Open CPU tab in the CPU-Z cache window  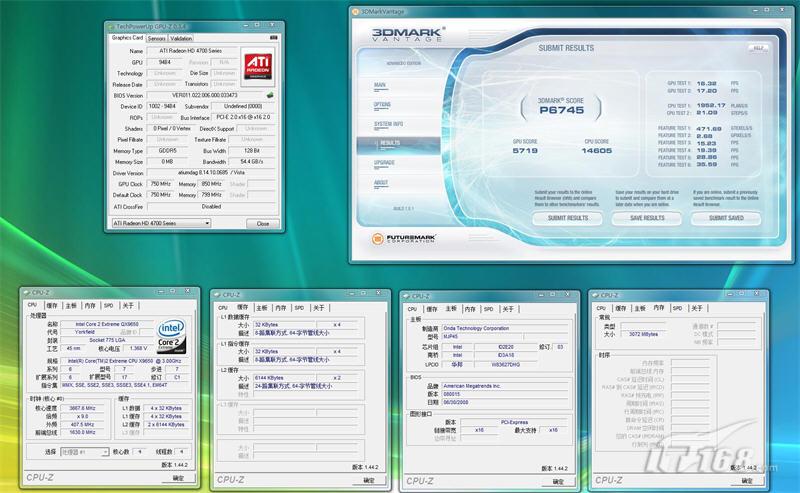coord(223,307)
